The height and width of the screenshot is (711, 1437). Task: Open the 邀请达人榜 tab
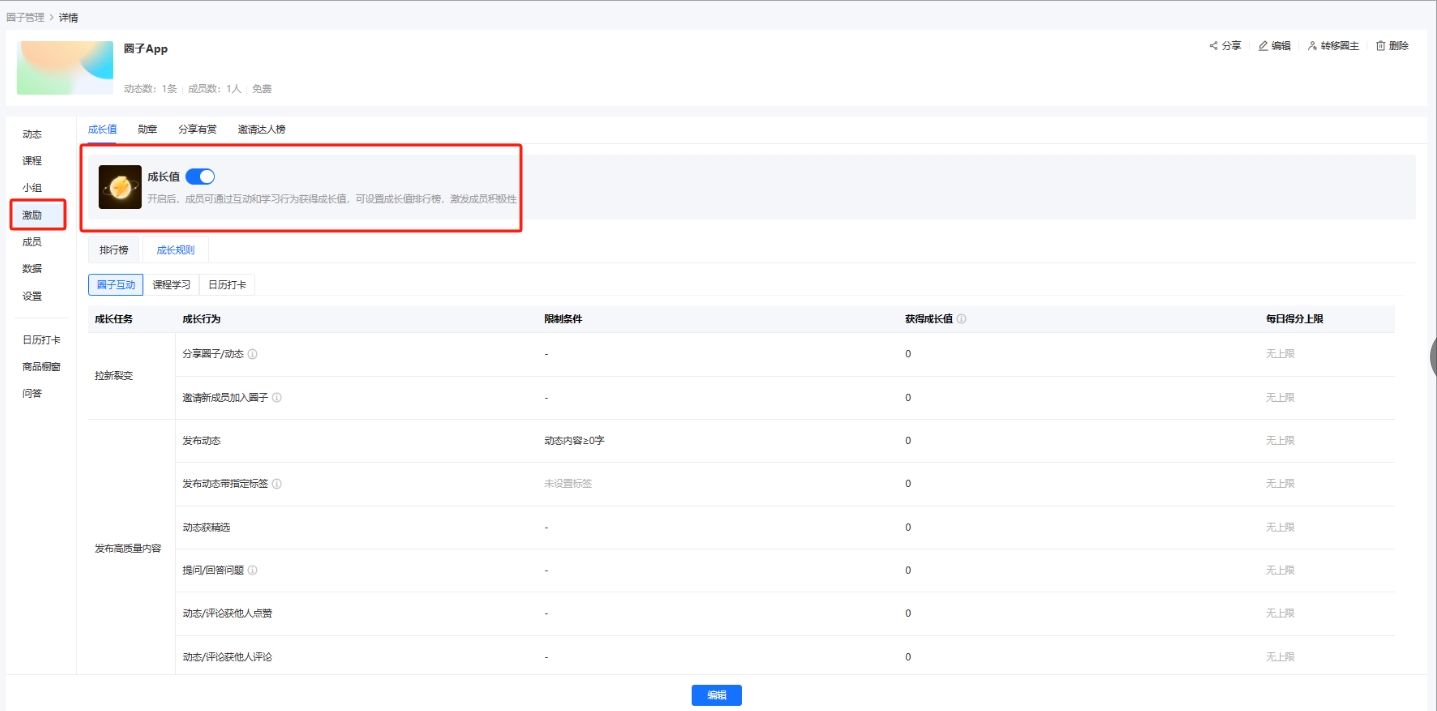[x=261, y=129]
